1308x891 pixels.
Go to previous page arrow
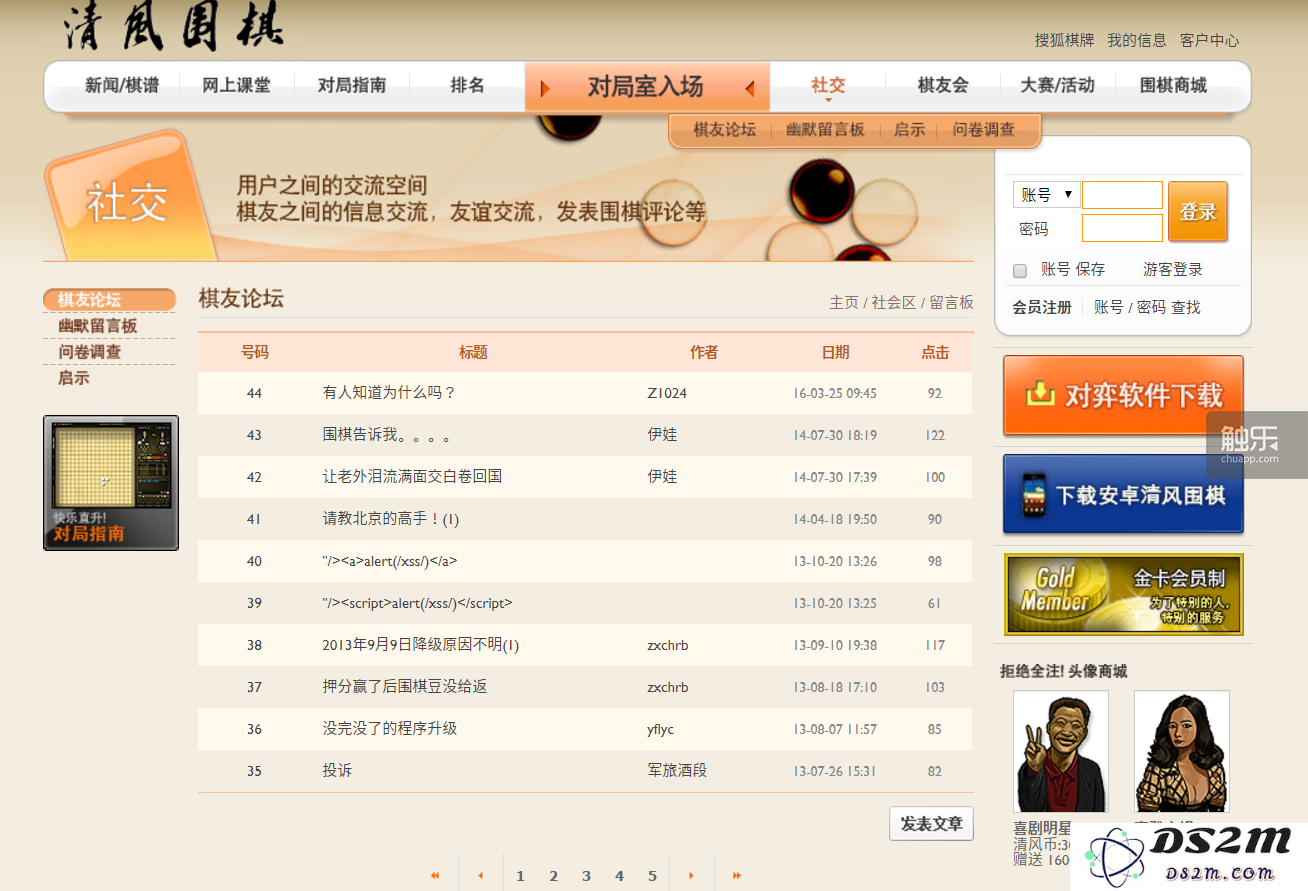point(480,876)
